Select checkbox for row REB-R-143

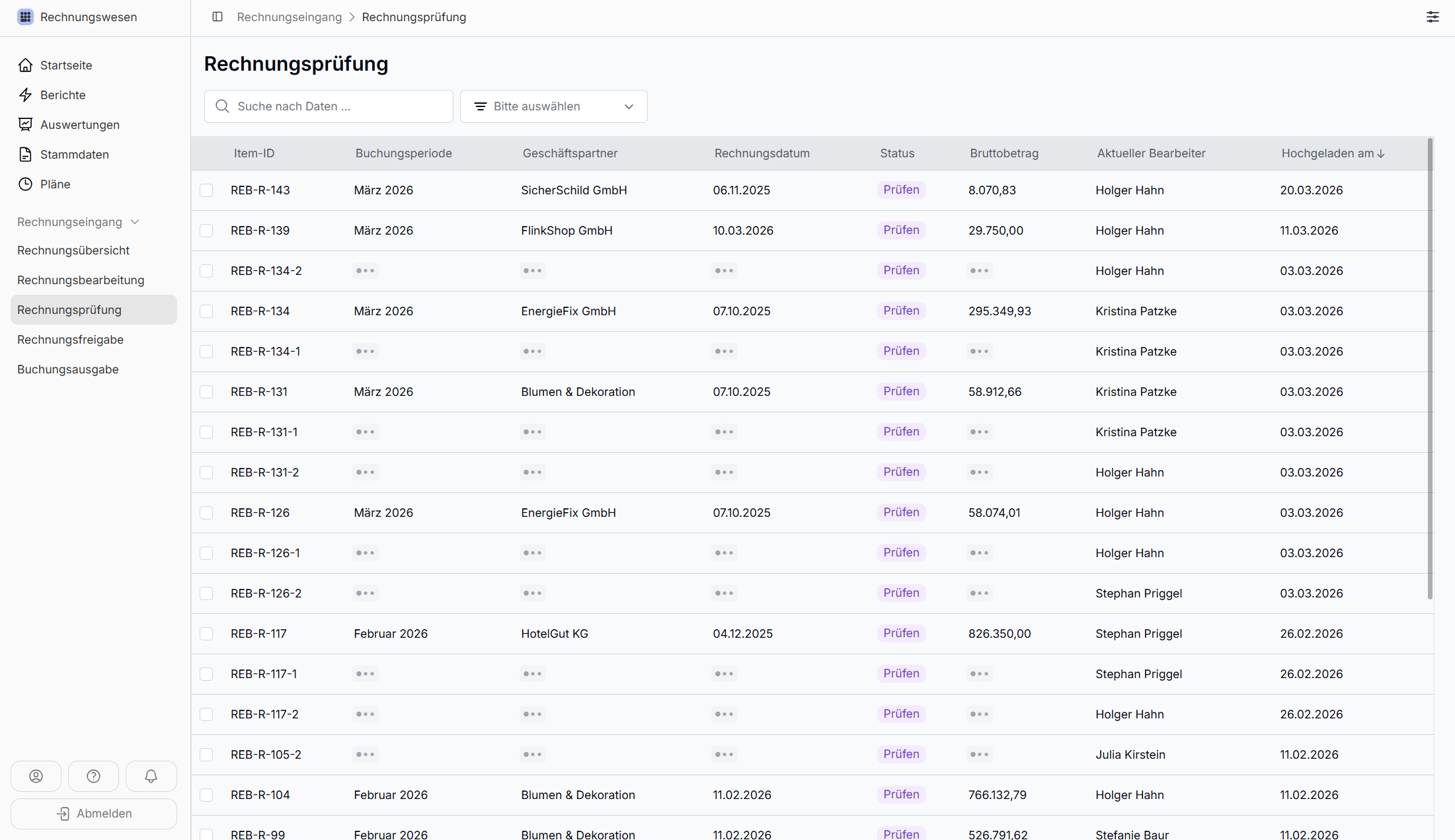click(x=206, y=190)
